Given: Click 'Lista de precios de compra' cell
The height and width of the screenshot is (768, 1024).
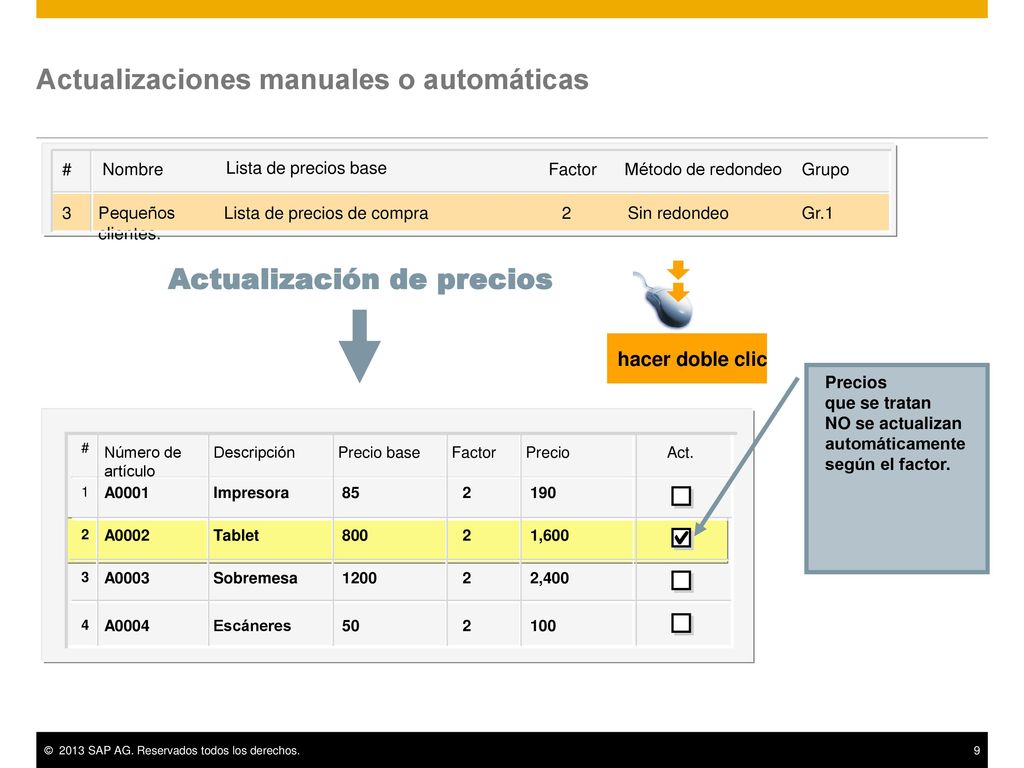Looking at the screenshot, I should [x=326, y=213].
